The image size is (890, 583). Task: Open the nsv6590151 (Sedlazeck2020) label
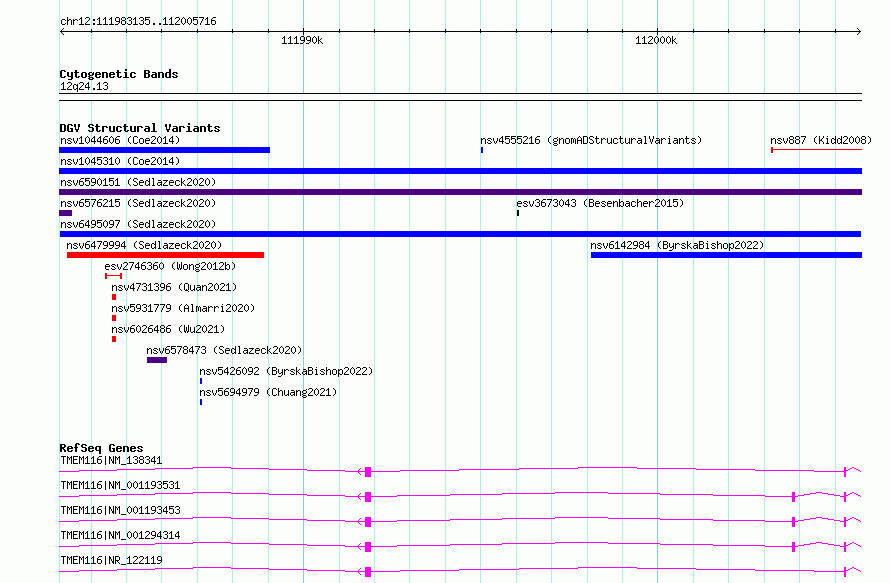pyautogui.click(x=138, y=182)
